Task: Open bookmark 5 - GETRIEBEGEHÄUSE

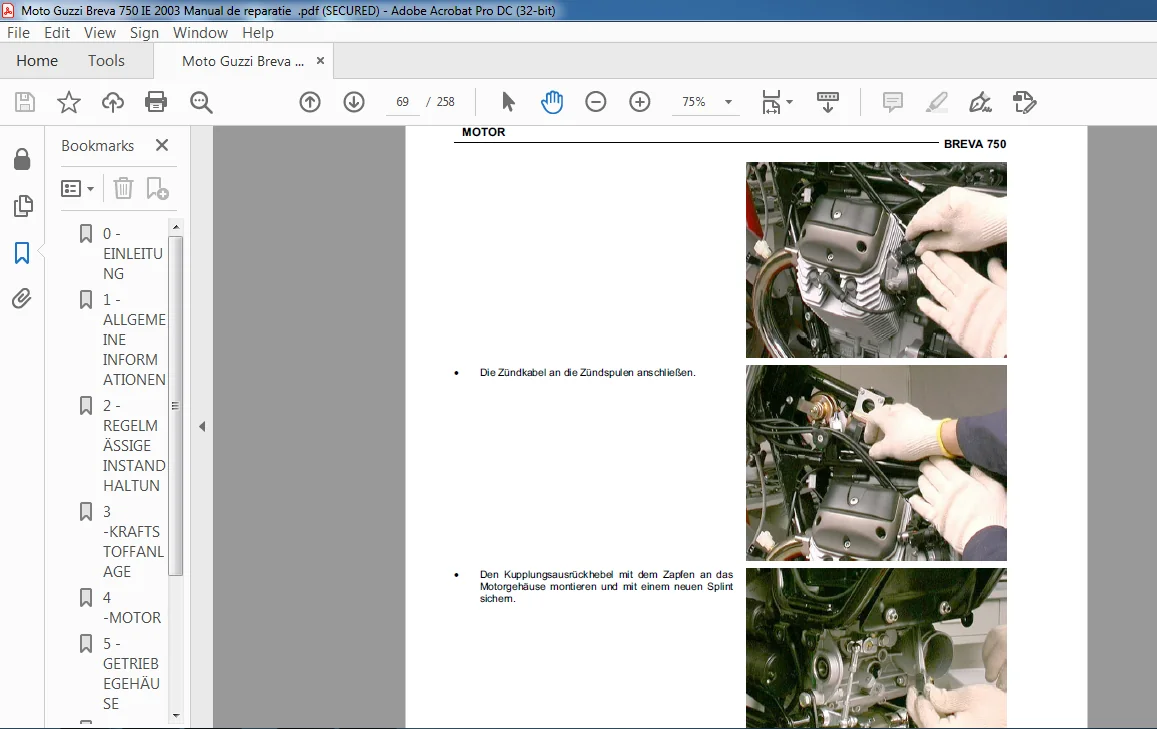Action: (131, 673)
